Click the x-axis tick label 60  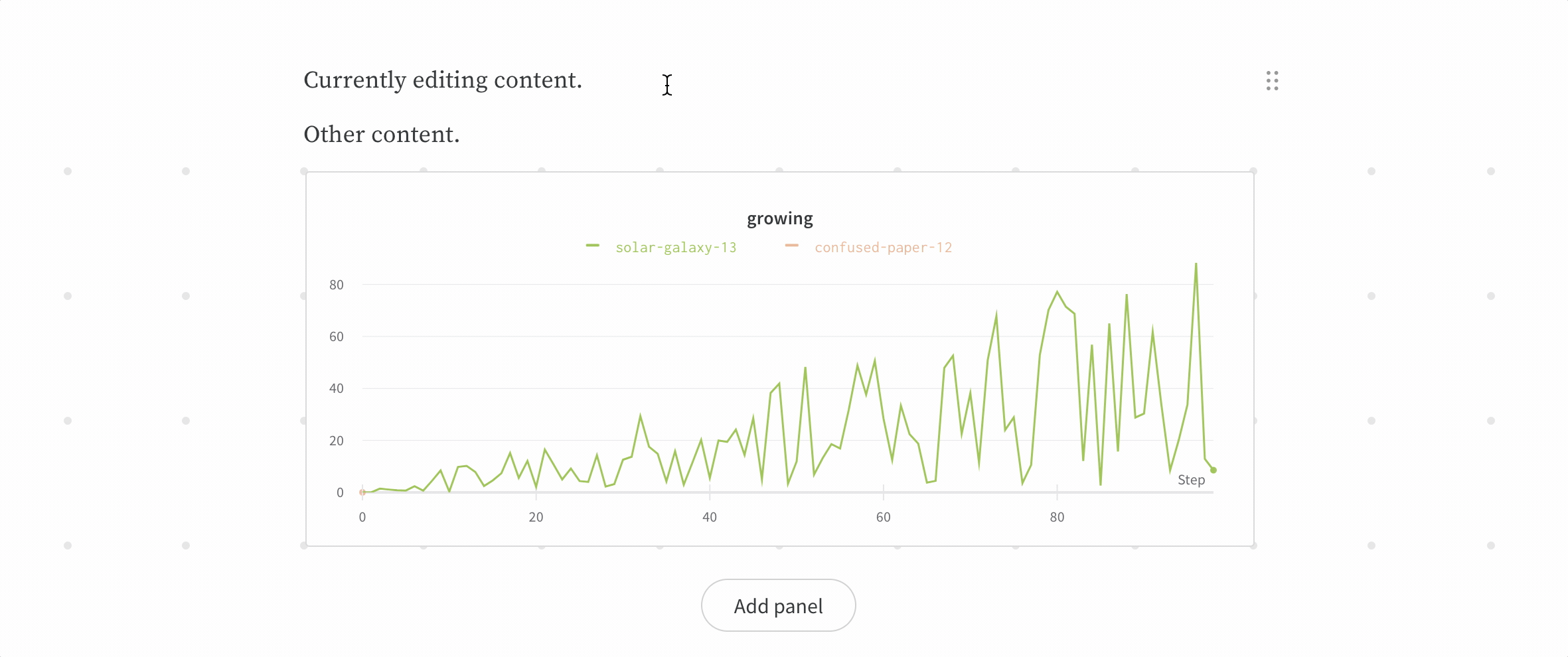coord(883,518)
